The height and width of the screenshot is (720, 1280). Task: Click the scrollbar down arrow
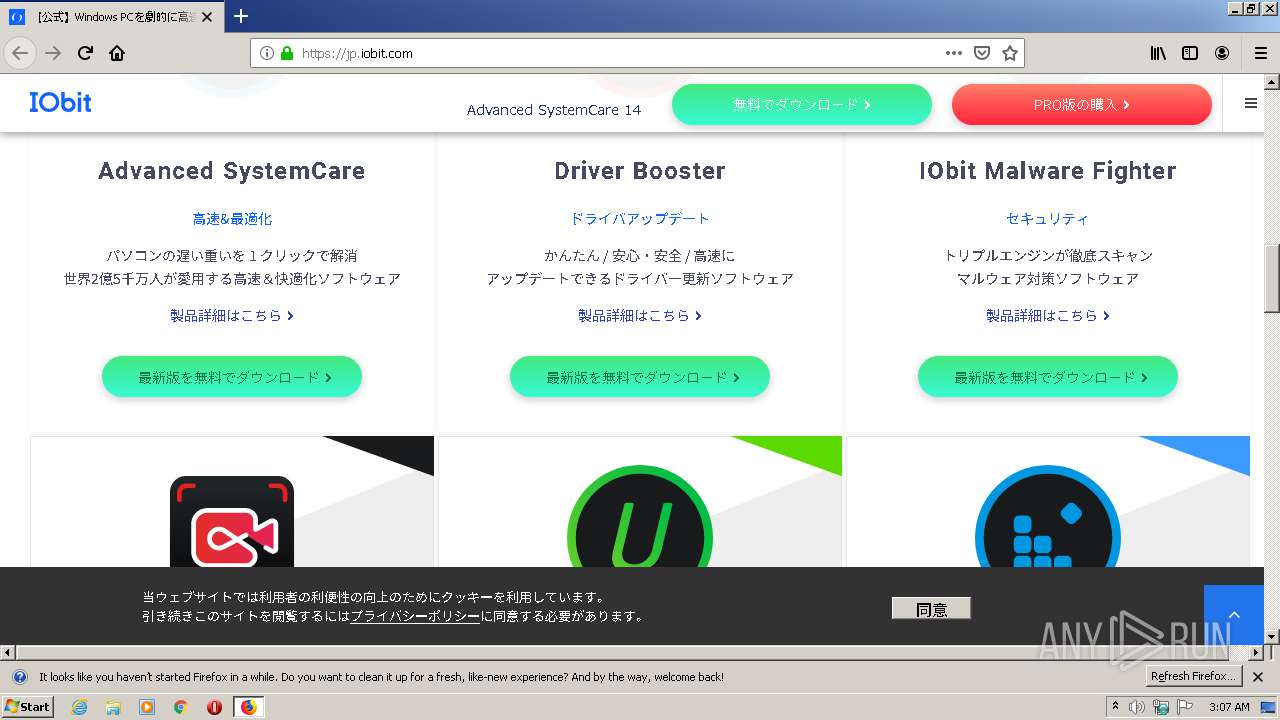tap(1272, 636)
